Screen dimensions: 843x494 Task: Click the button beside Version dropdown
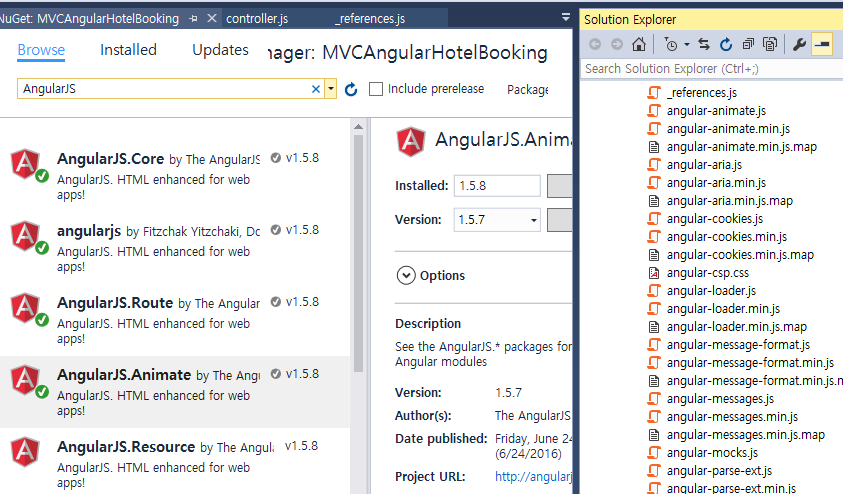pos(560,220)
